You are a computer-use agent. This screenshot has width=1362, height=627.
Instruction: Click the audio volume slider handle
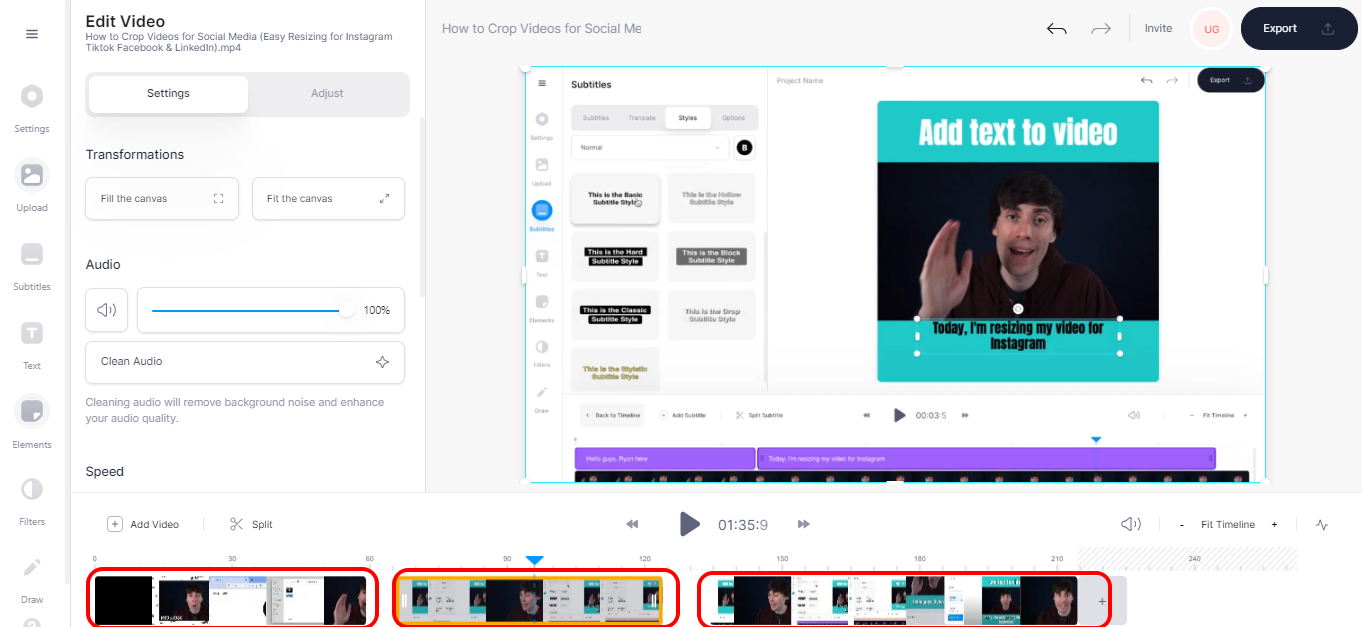click(x=347, y=311)
